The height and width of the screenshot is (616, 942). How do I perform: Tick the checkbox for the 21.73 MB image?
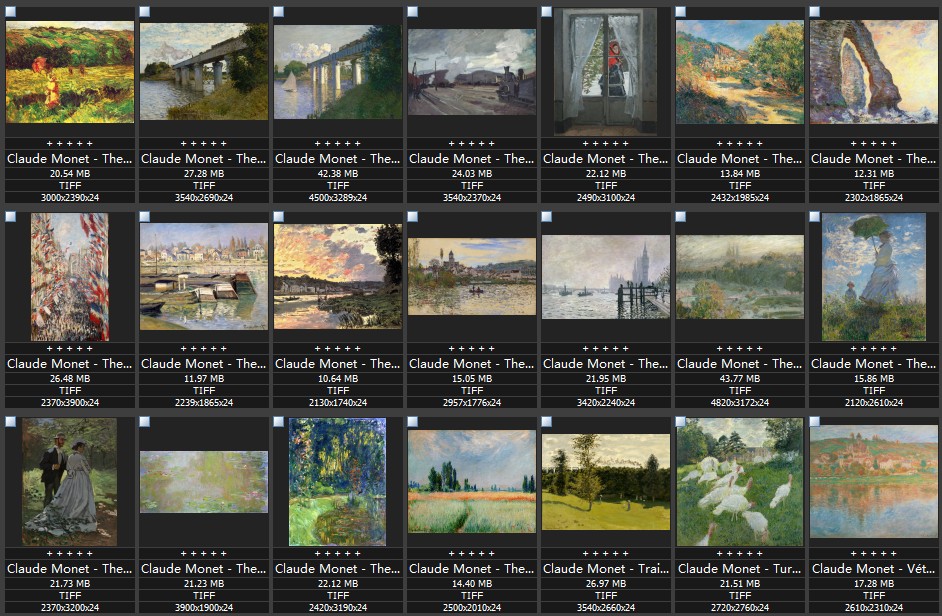(x=11, y=421)
